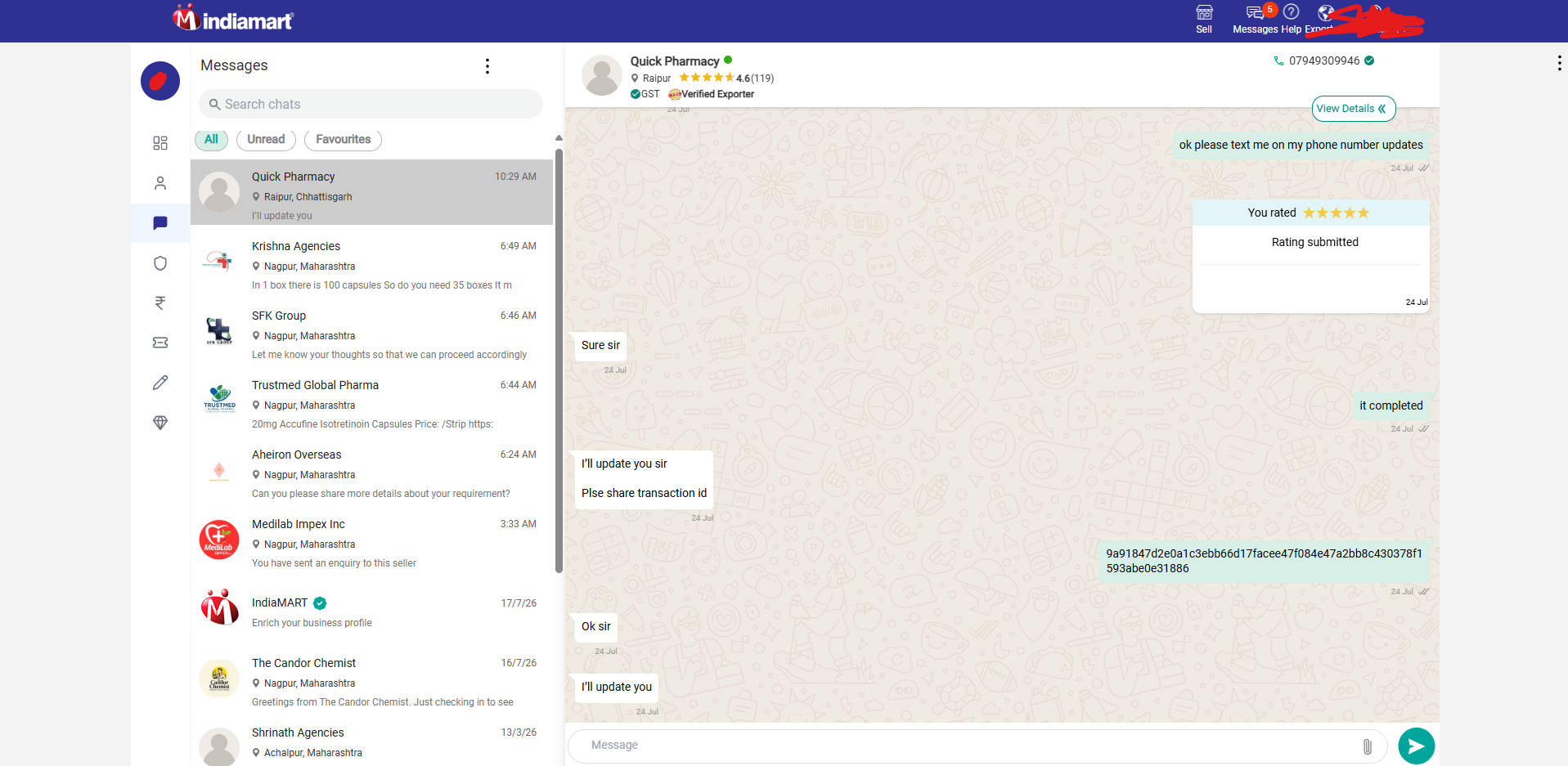Screen dimensions: 1568x766
Task: Open the chat three-dot menu at far right
Action: (1559, 64)
